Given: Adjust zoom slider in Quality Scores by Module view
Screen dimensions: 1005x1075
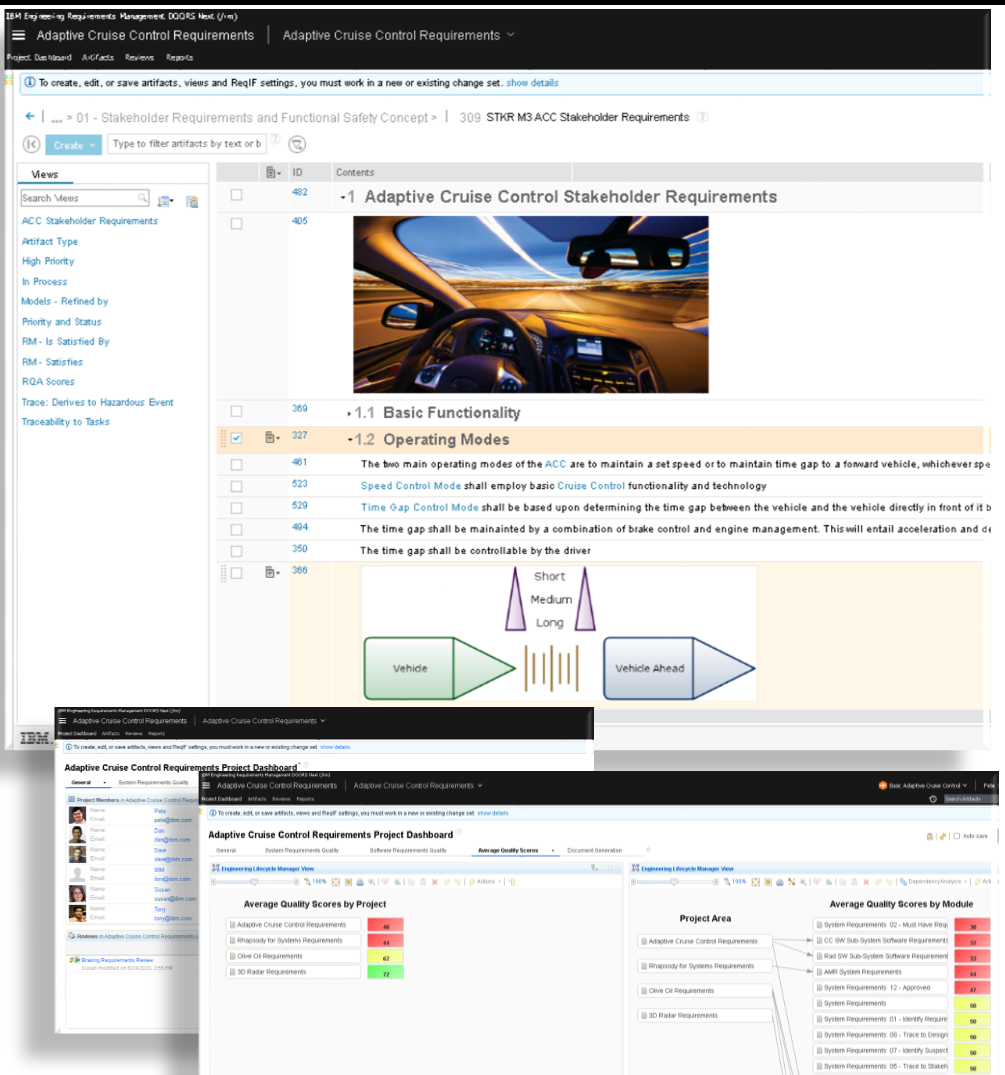Looking at the screenshot, I should 674,882.
